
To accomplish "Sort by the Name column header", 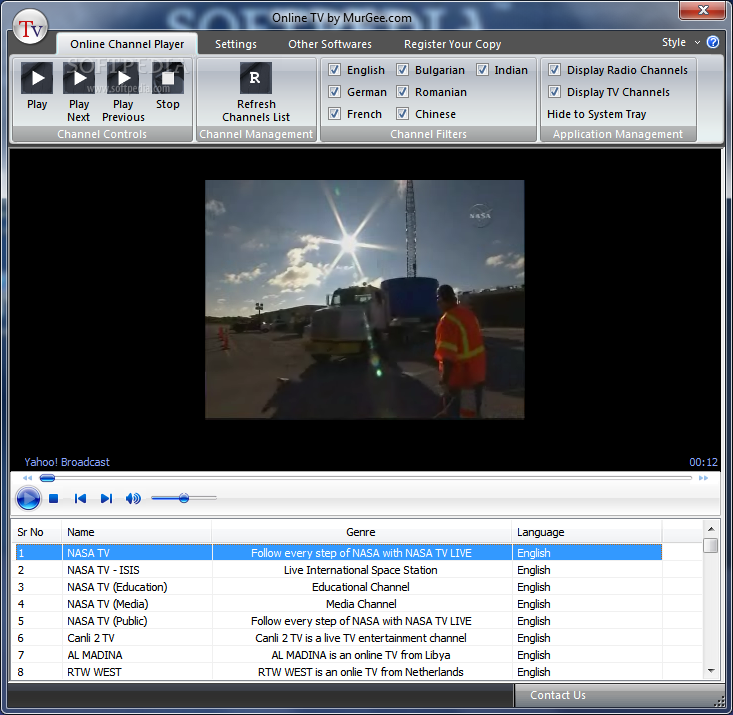I will point(136,532).
